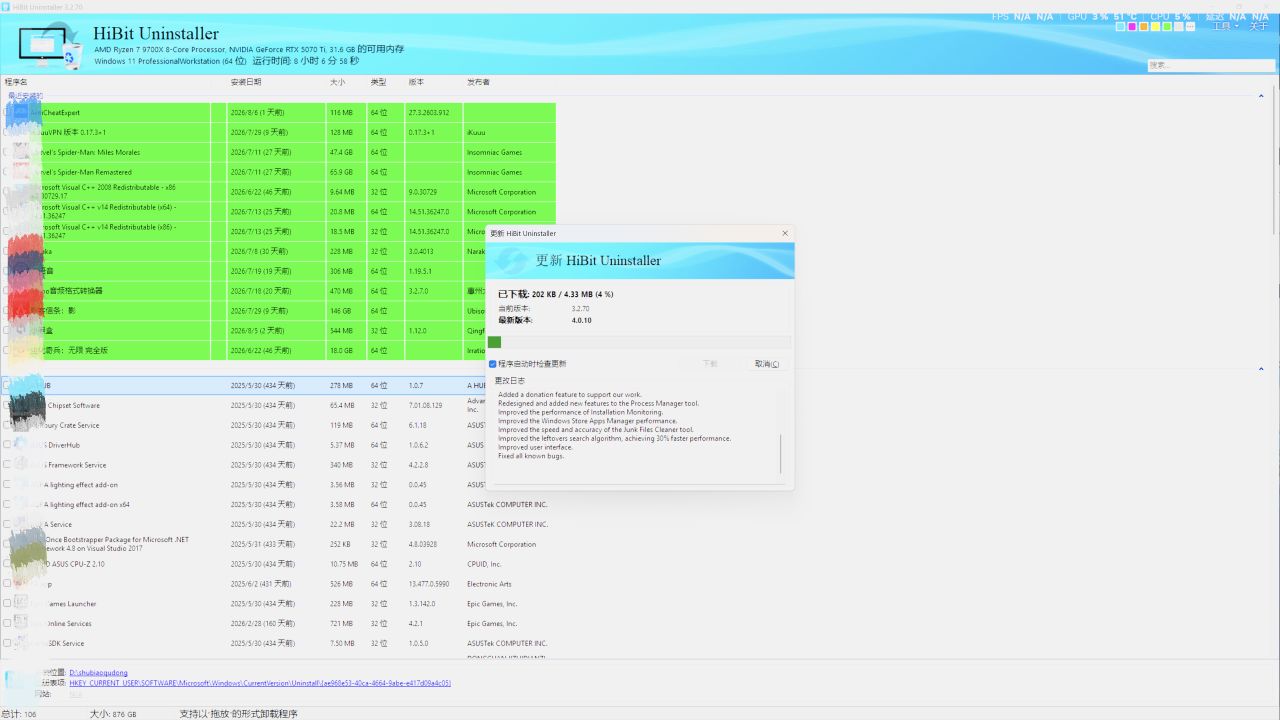Click the 2025/6/2 (431 天前) date cell
Viewport: 1280px width, 720px height.
click(261, 584)
